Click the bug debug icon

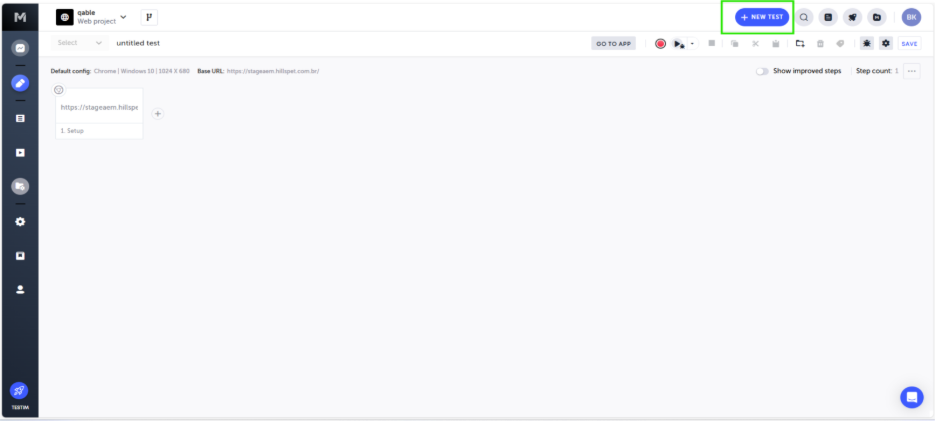pyautogui.click(x=867, y=44)
